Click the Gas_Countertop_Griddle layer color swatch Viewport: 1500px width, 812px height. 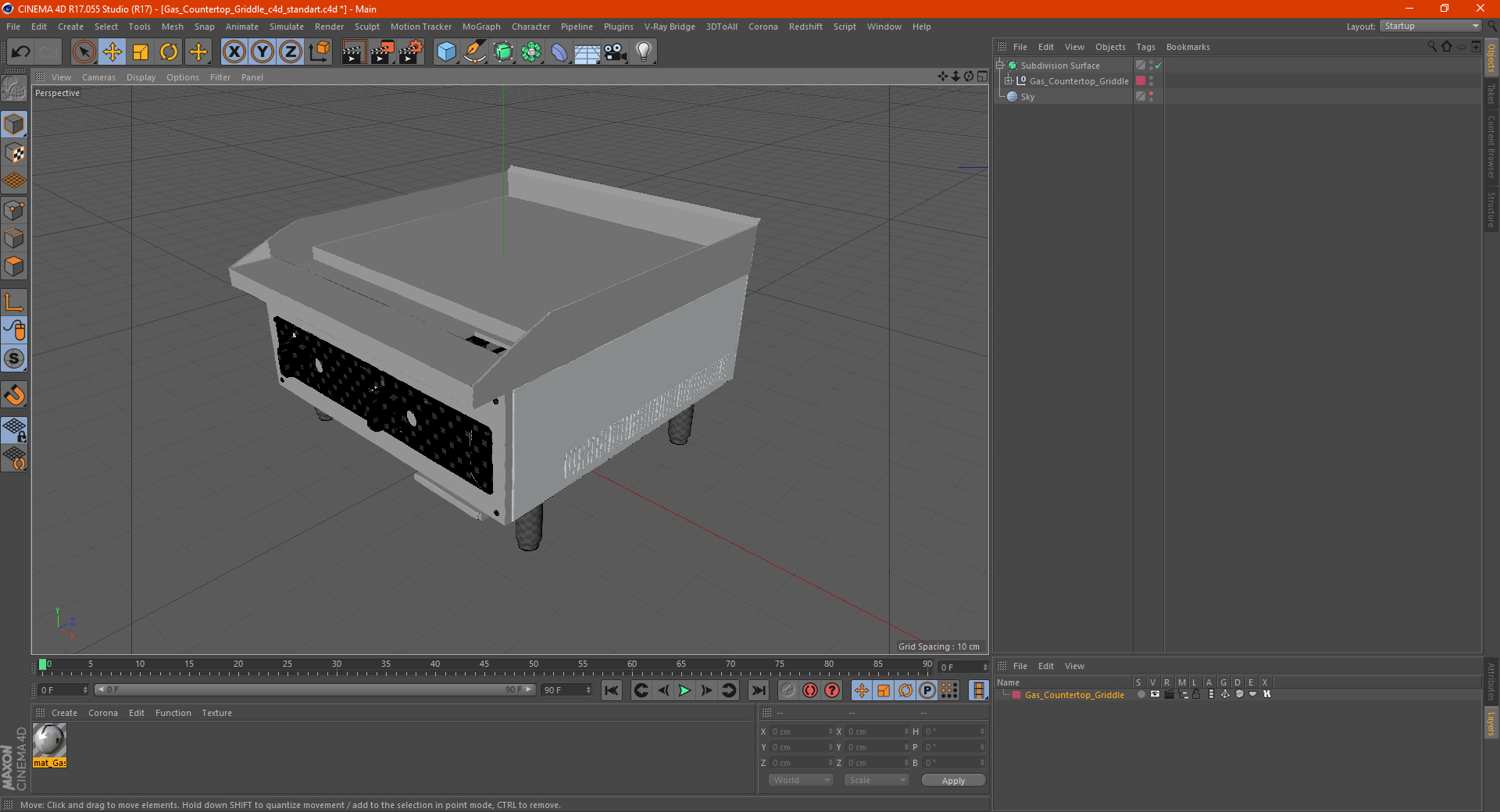[1141, 81]
